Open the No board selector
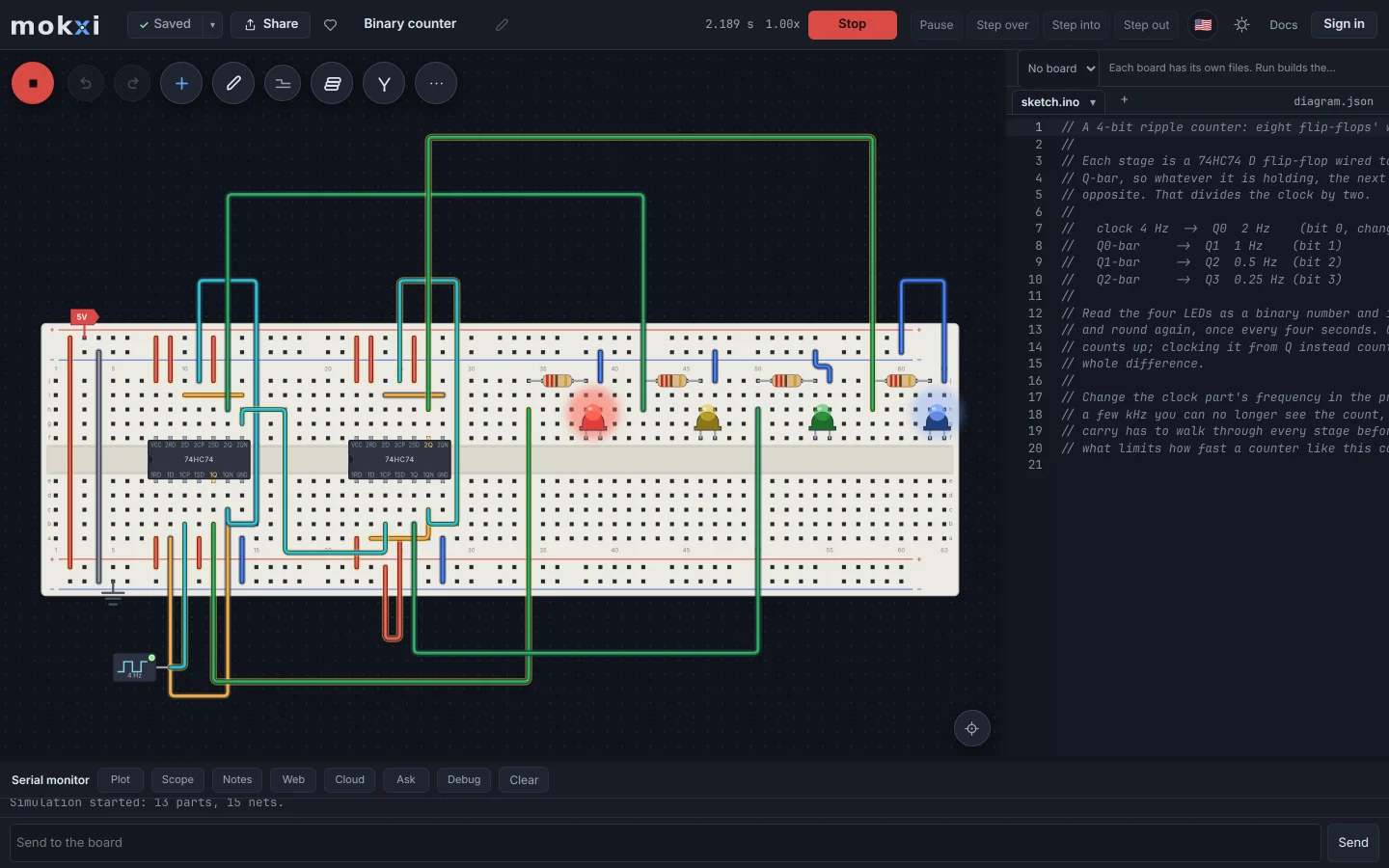1389x868 pixels. pyautogui.click(x=1059, y=68)
